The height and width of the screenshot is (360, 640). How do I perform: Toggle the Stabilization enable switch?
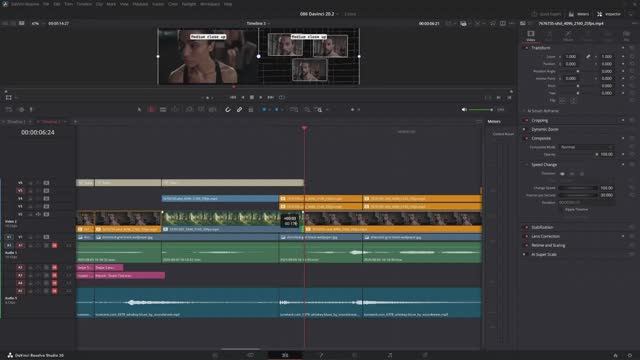point(526,227)
